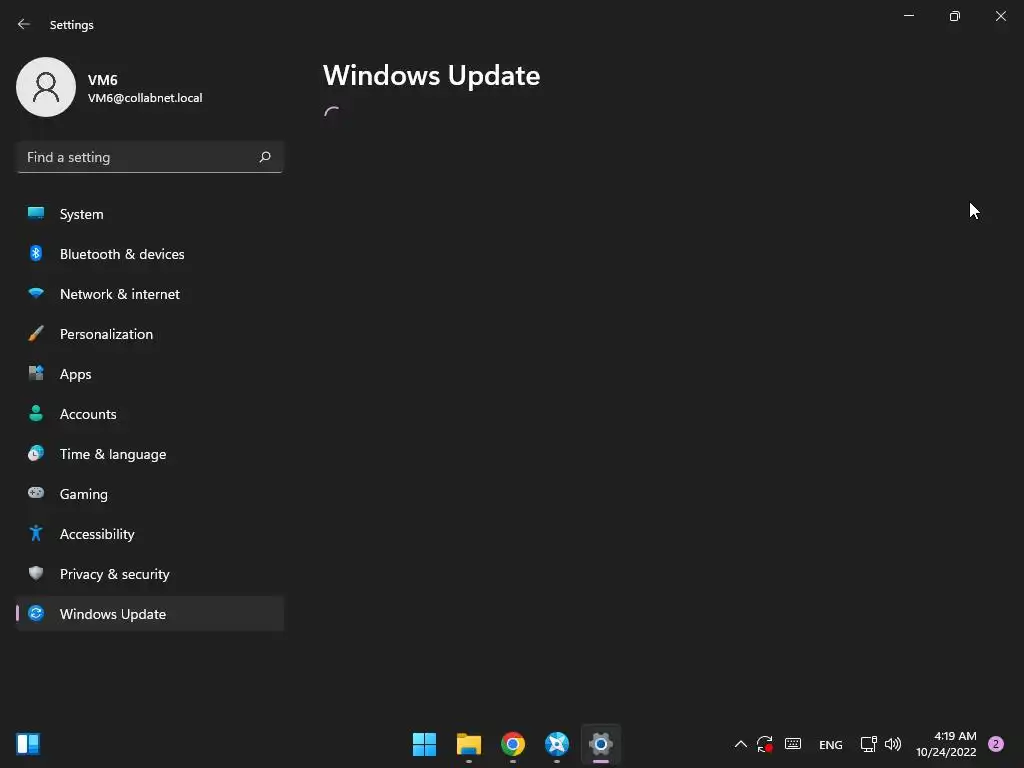
Task: Click the update restart tray icon
Action: coord(765,744)
